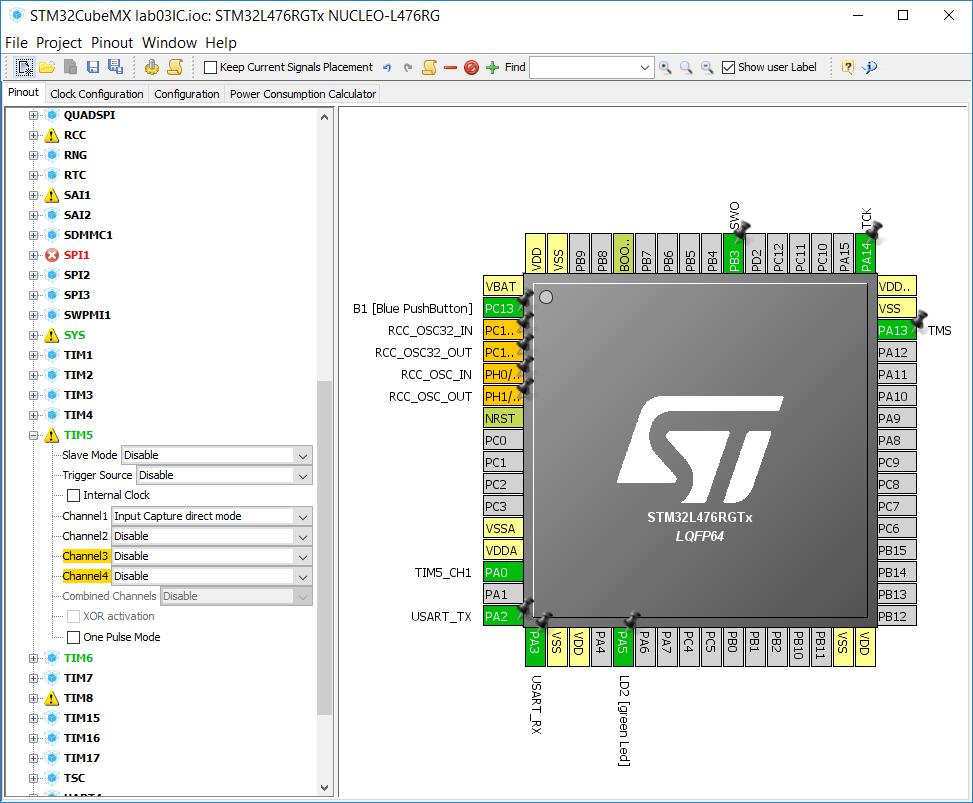
Task: Click the XOR activation checkbox
Action: coord(73,616)
